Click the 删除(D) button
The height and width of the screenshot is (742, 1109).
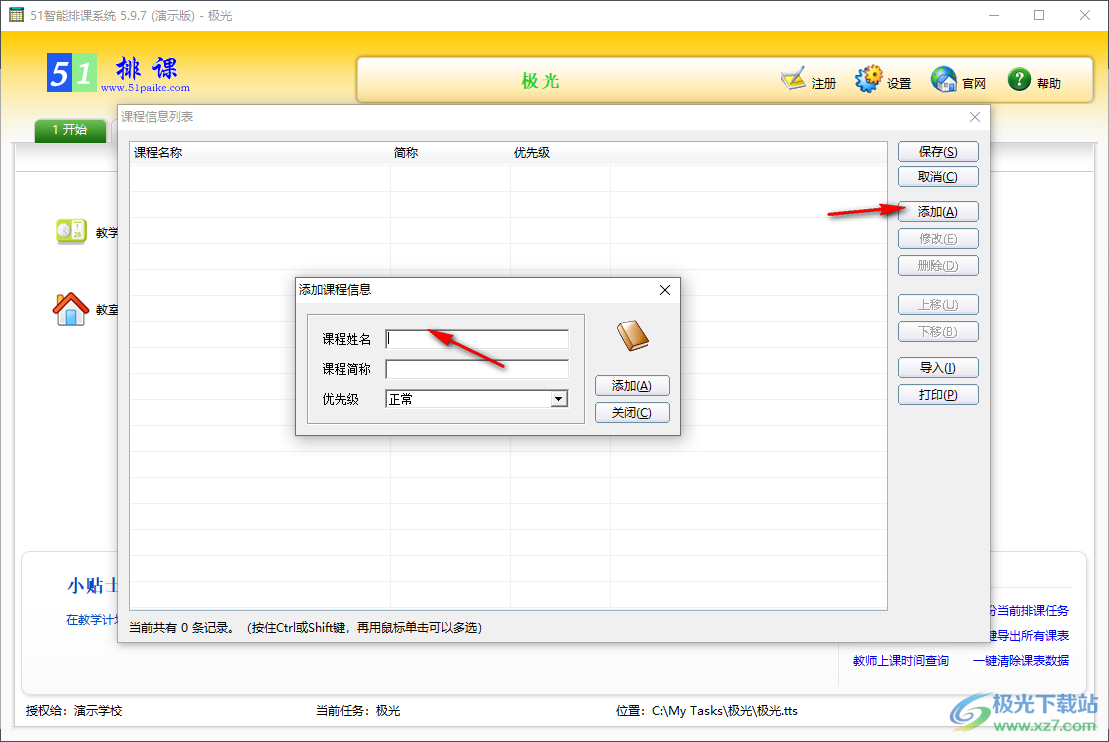[938, 265]
